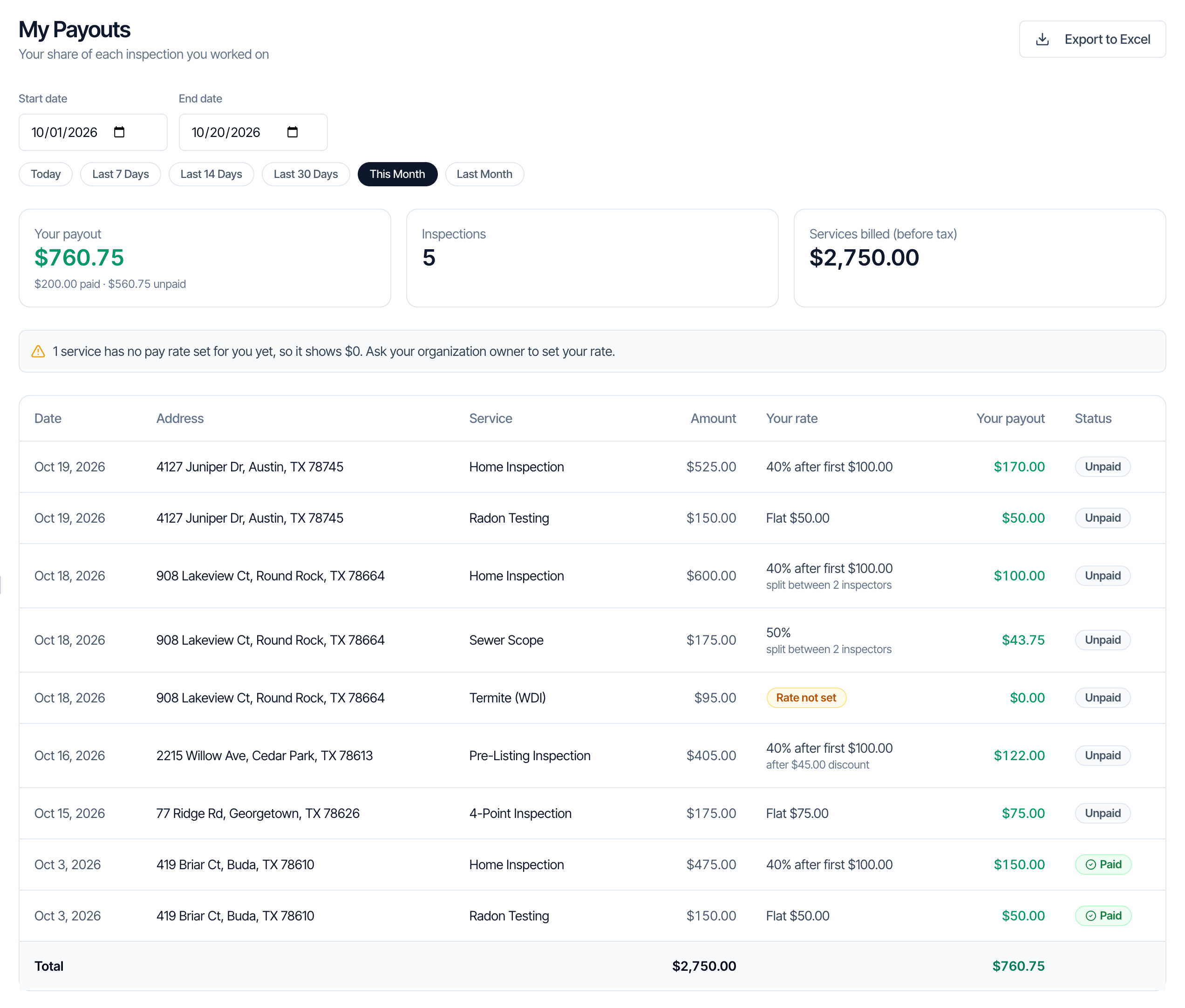Screen dimensions: 1185x1008
Task: Open the Start date calendar picker icon
Action: pos(119,132)
